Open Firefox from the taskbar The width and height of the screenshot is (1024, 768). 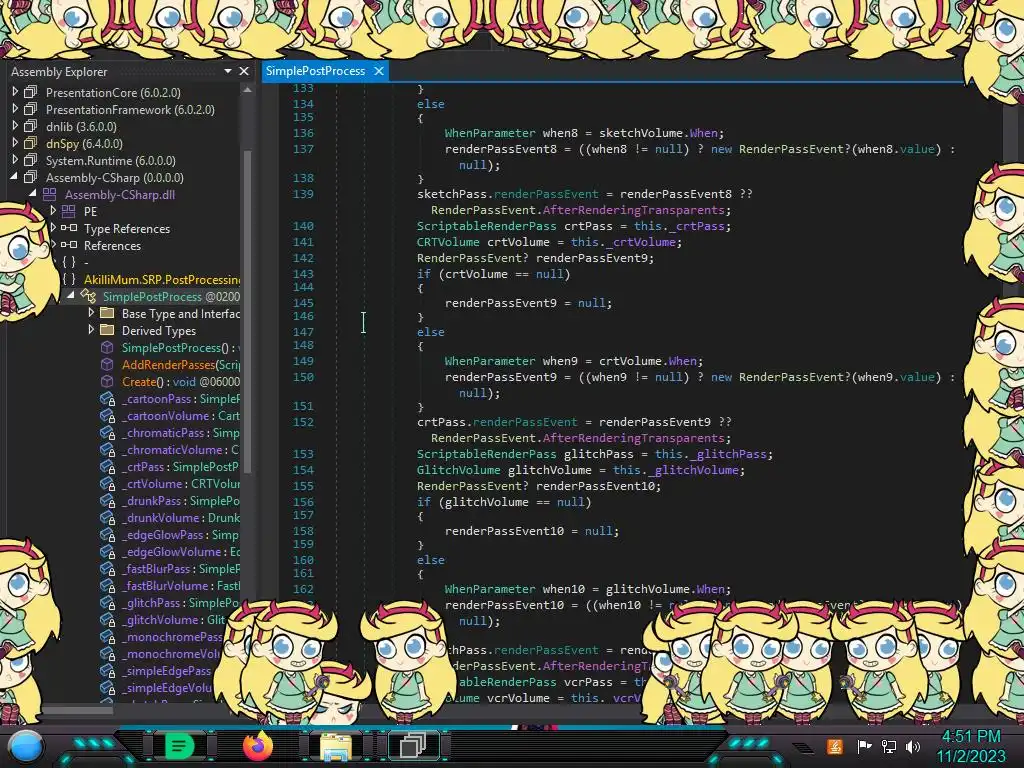pyautogui.click(x=258, y=746)
